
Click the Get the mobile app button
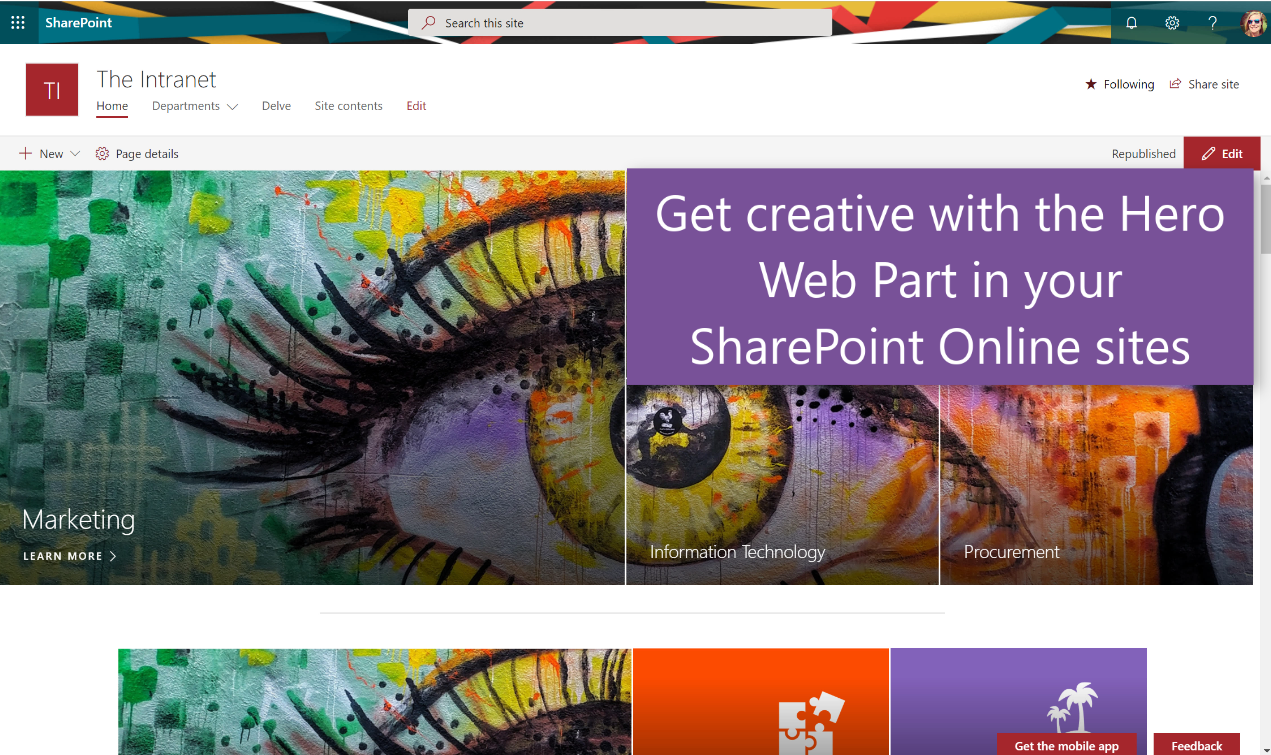pyautogui.click(x=1067, y=745)
